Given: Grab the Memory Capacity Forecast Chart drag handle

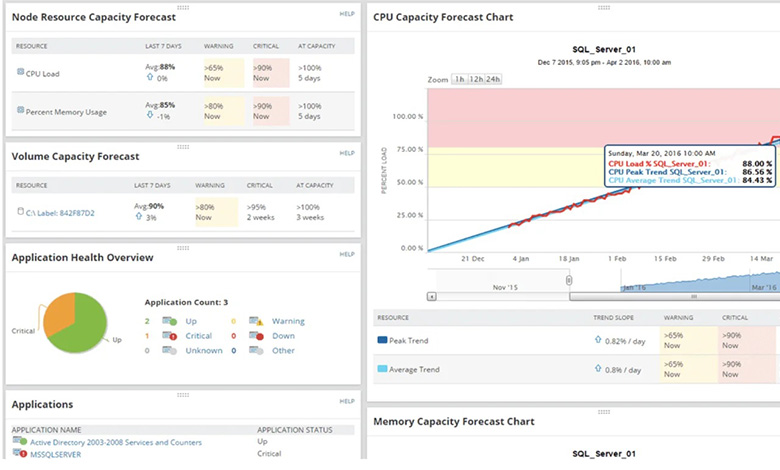Looking at the screenshot, I should point(604,412).
